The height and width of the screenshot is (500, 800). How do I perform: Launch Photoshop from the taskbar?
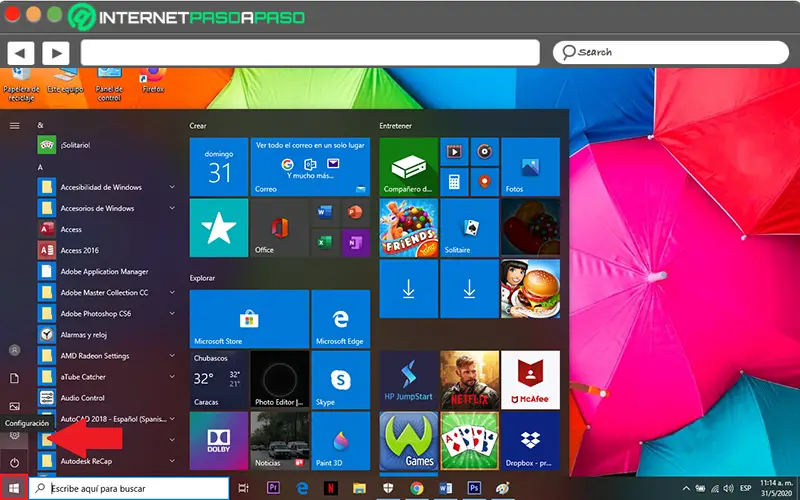tap(474, 488)
